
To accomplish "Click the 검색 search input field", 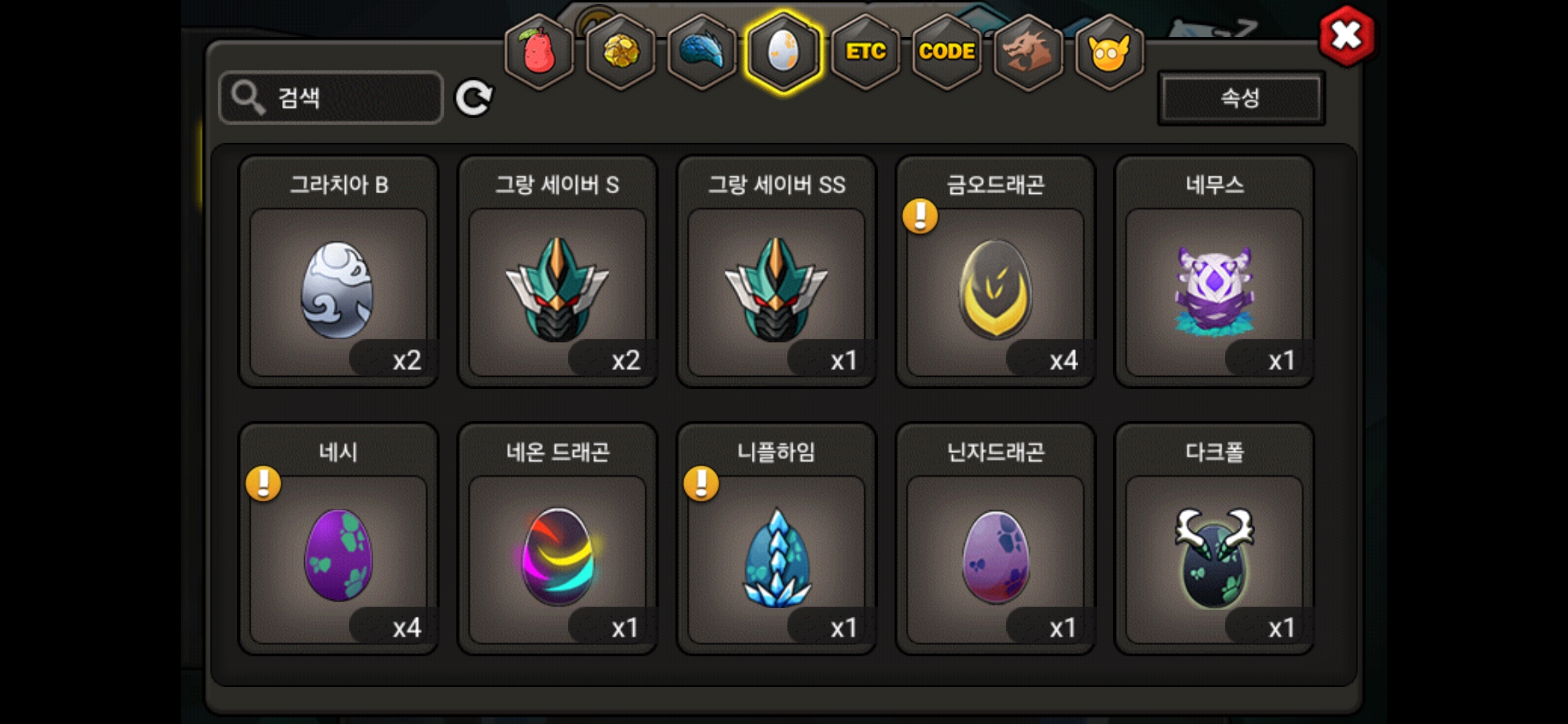I will [x=331, y=98].
